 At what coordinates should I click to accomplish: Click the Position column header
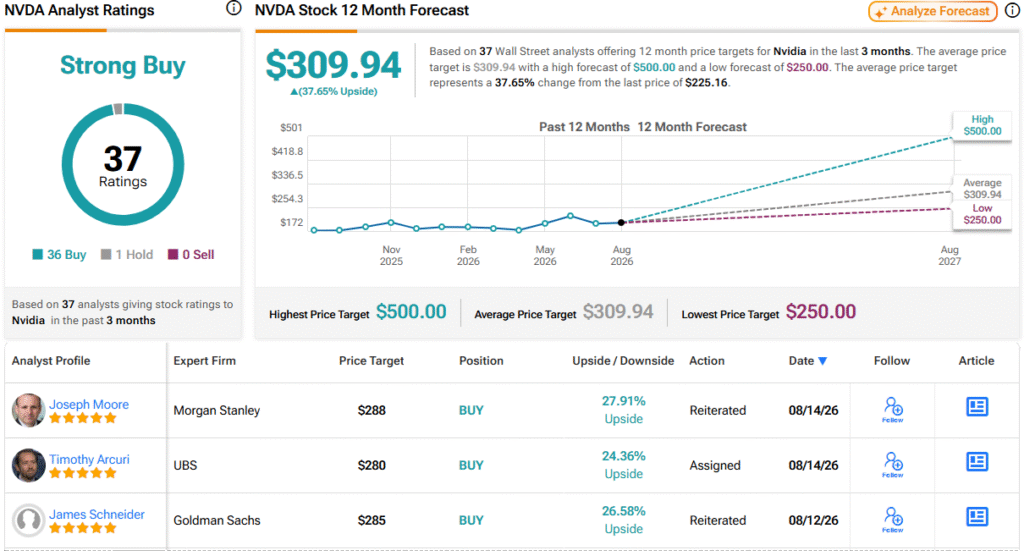[481, 361]
